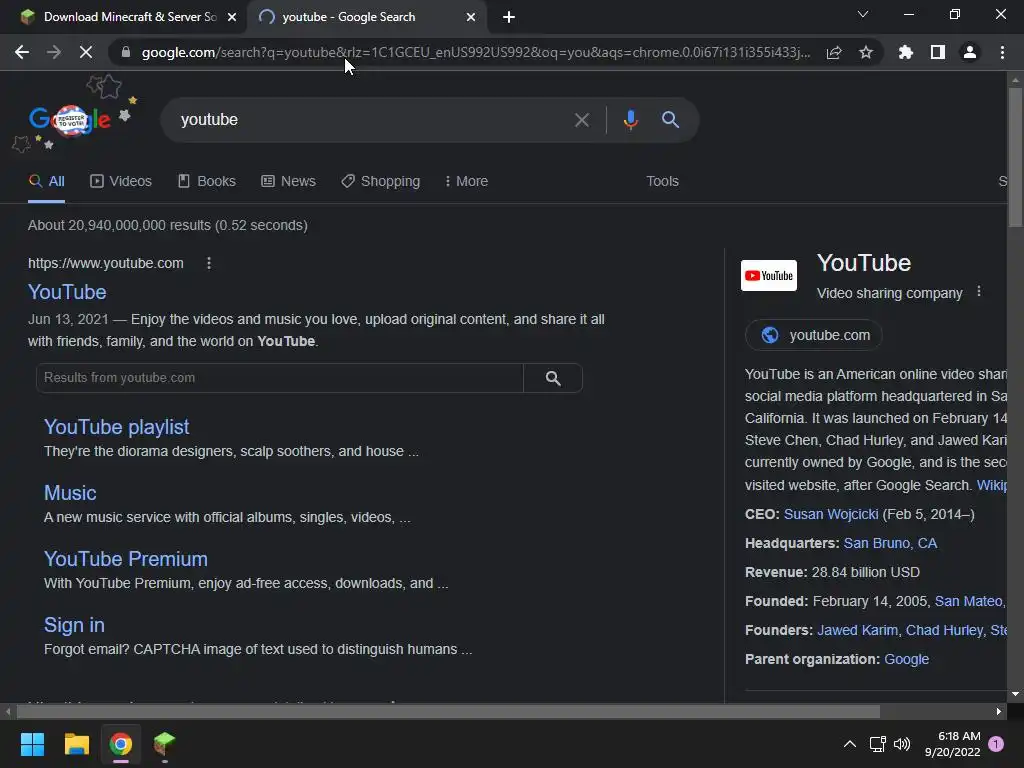Open knowledge panel more options dots
Image resolution: width=1024 pixels, height=768 pixels.
pyautogui.click(x=978, y=292)
